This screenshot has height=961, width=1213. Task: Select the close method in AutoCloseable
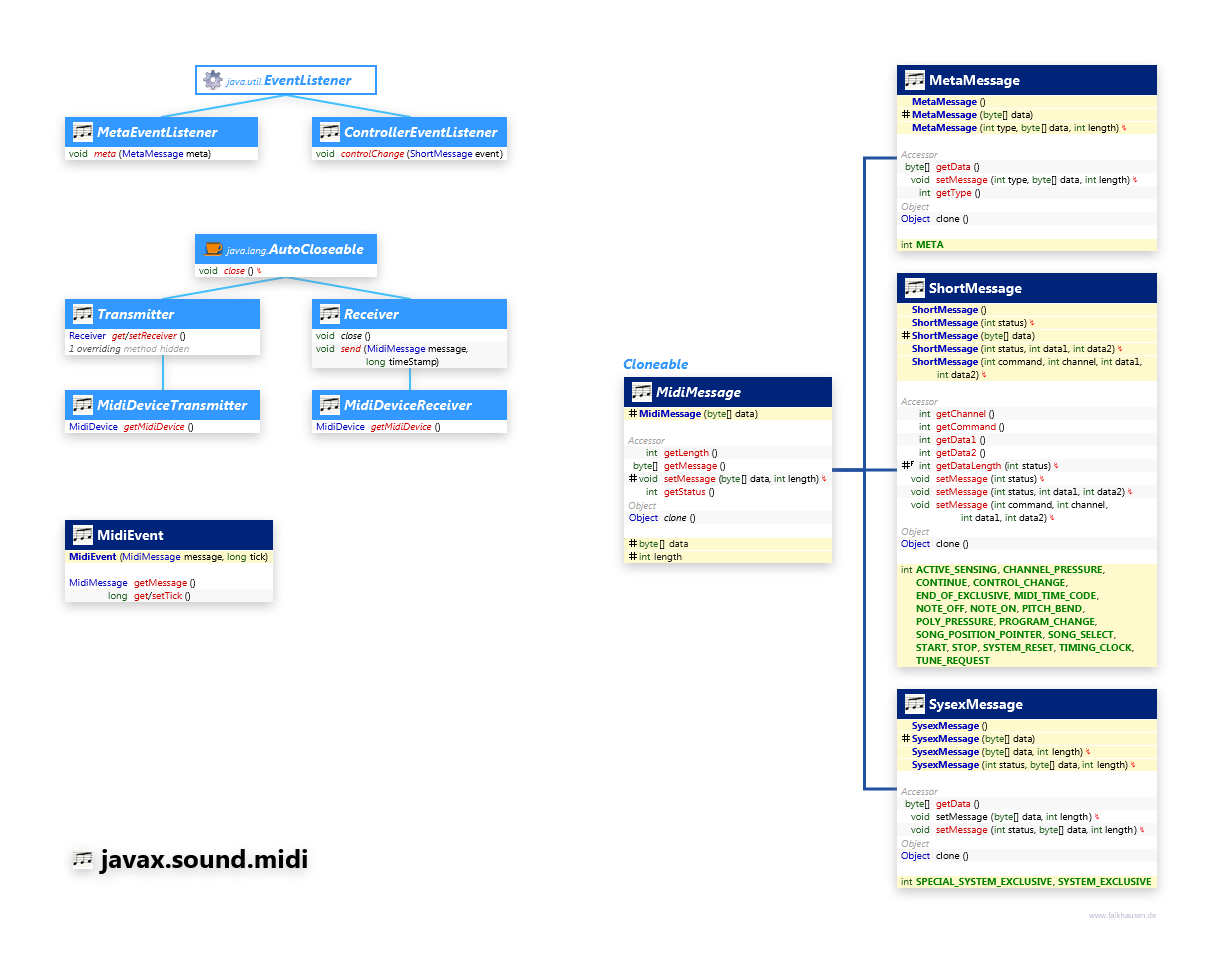tap(236, 271)
